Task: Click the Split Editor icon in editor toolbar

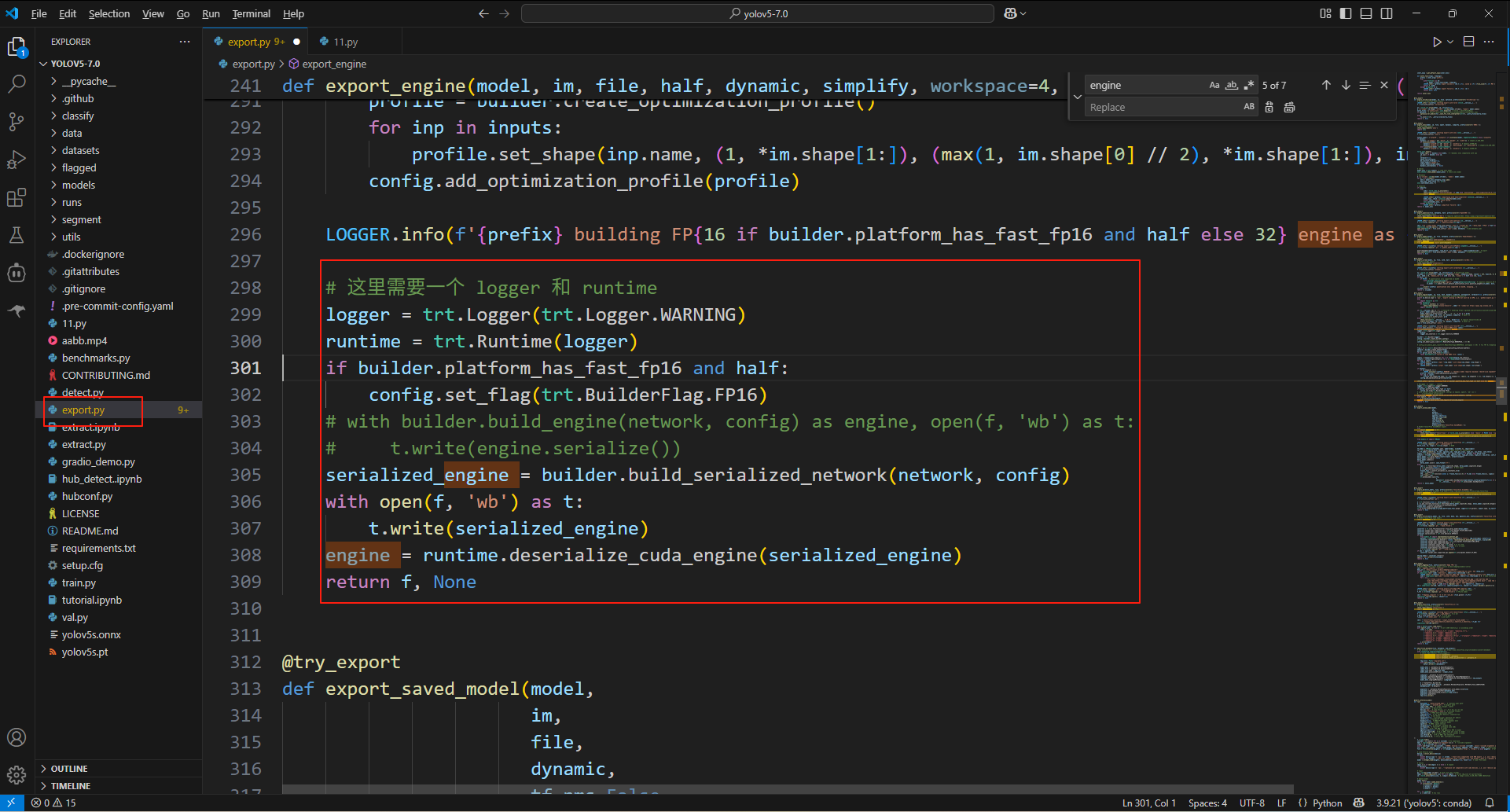Action: click(1467, 41)
